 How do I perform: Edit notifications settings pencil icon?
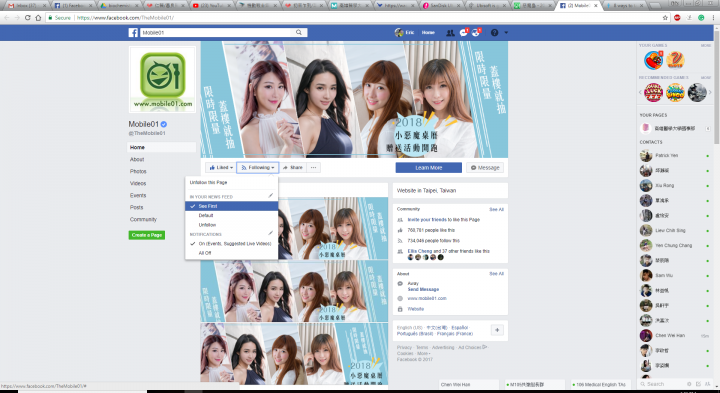coord(271,233)
